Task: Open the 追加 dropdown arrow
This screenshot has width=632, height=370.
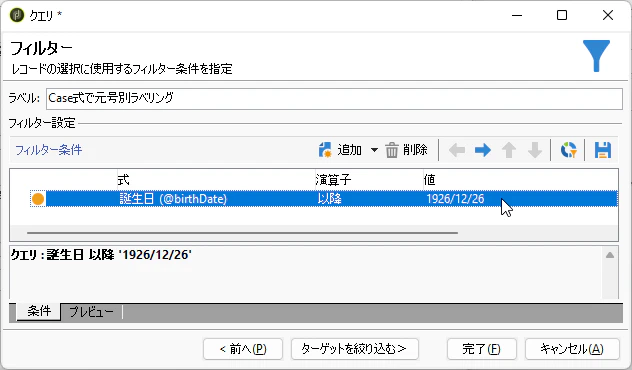Action: click(x=374, y=150)
